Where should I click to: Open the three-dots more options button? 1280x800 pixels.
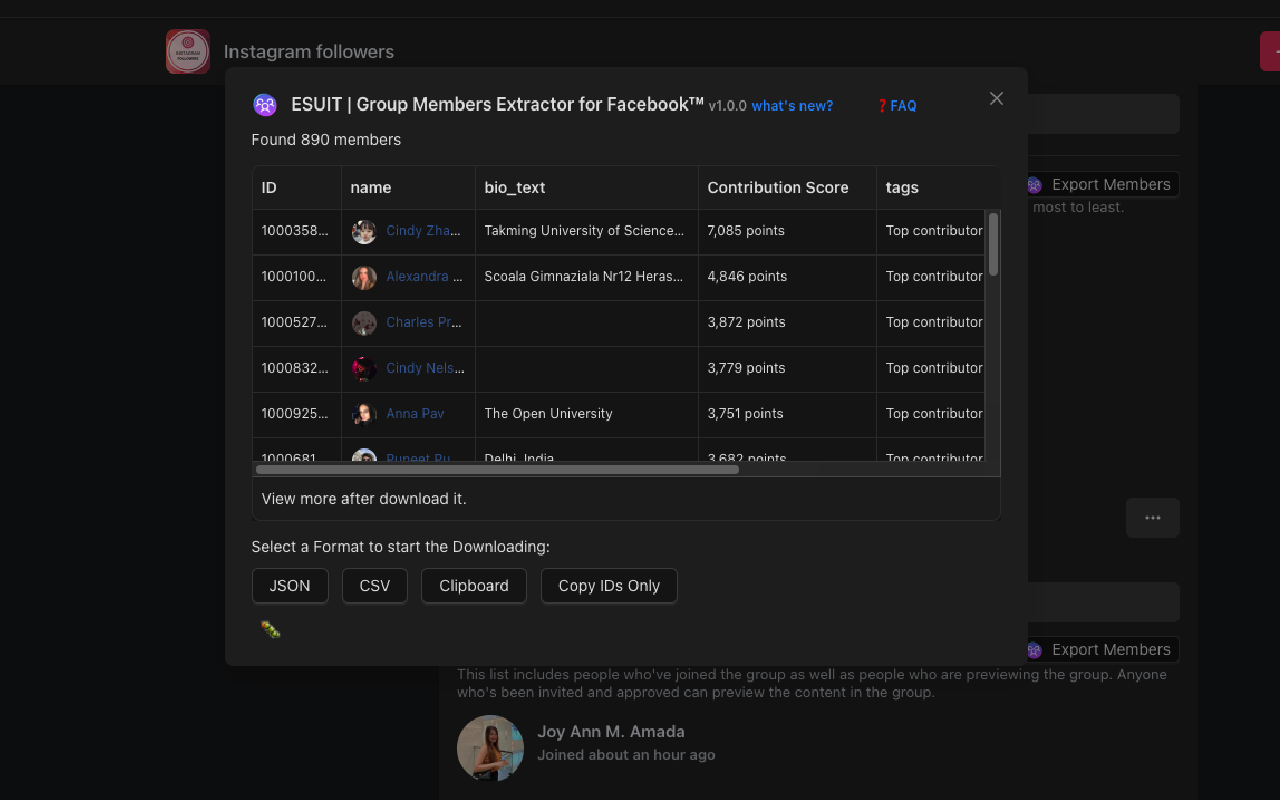tap(1153, 518)
